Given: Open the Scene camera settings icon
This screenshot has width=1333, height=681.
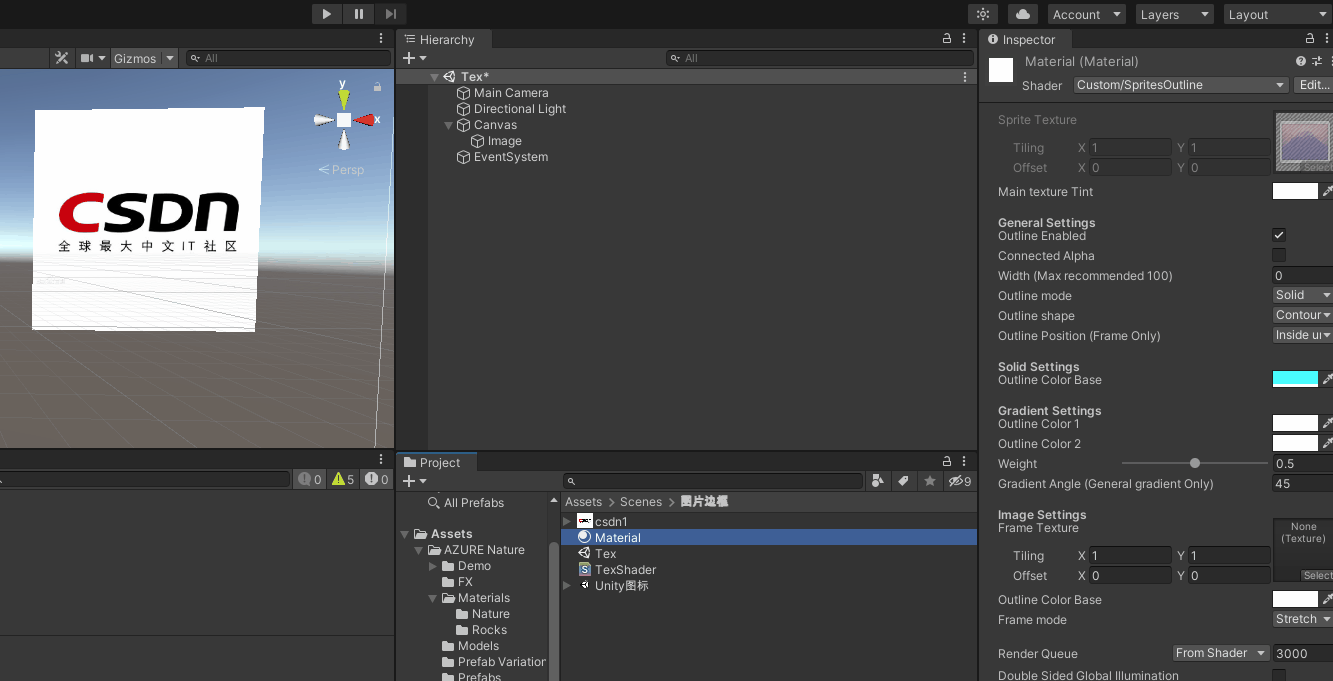Looking at the screenshot, I should tap(87, 58).
